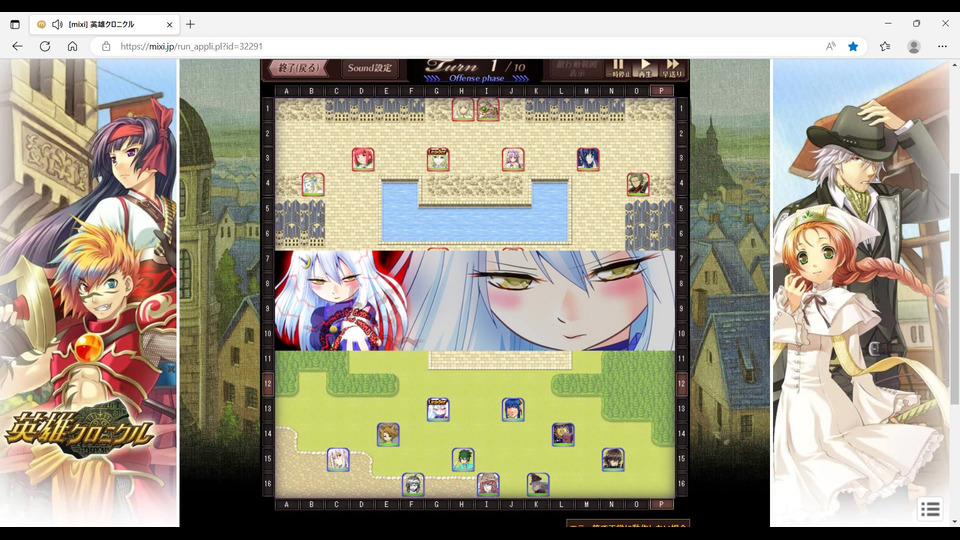Select the green-haired enemy unit in row 4 column O

pyautogui.click(x=638, y=184)
